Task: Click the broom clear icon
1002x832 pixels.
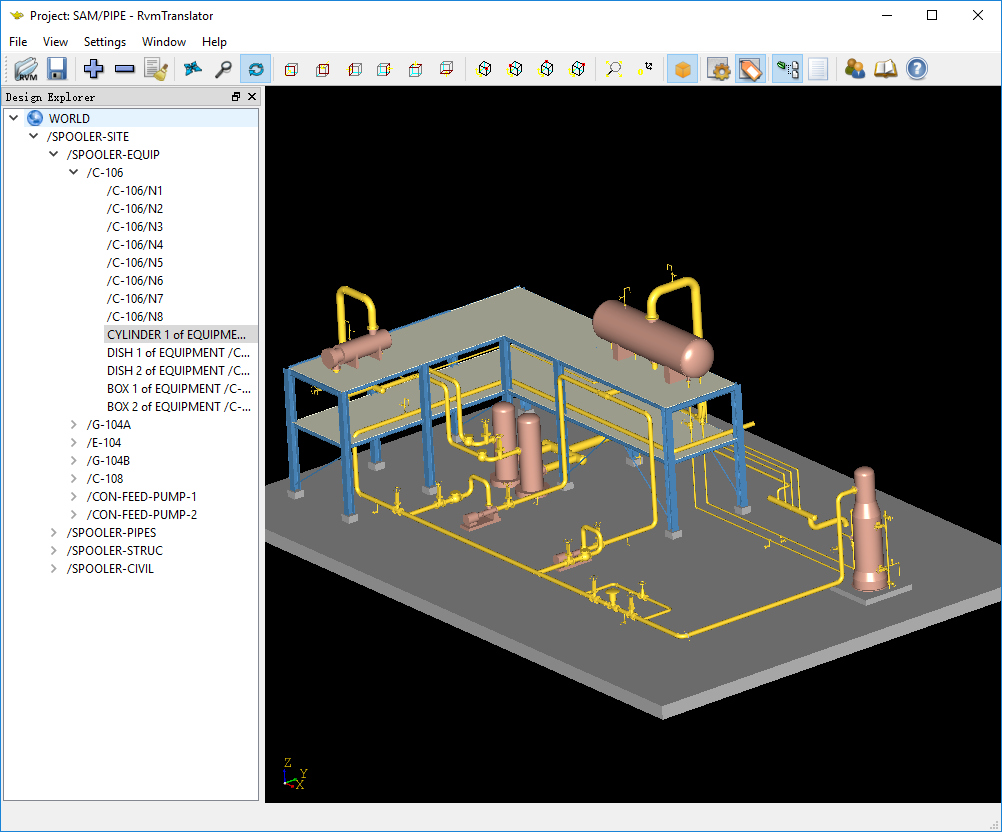Action: coord(155,69)
